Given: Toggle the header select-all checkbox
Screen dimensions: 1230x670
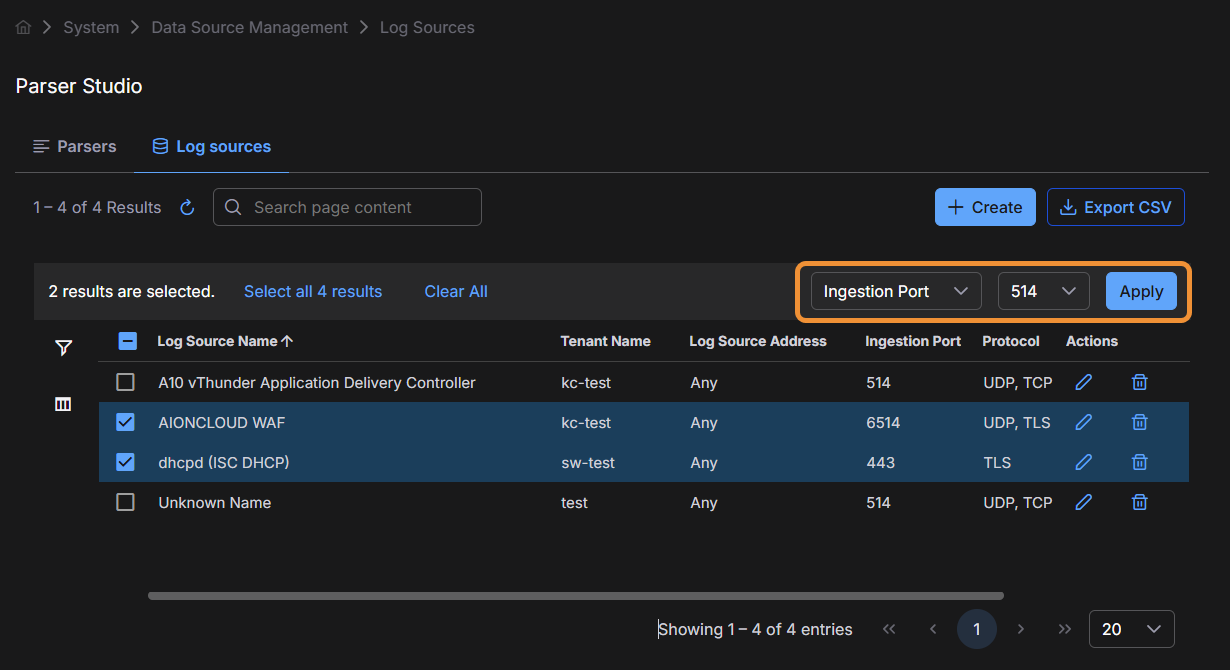Looking at the screenshot, I should coord(128,341).
